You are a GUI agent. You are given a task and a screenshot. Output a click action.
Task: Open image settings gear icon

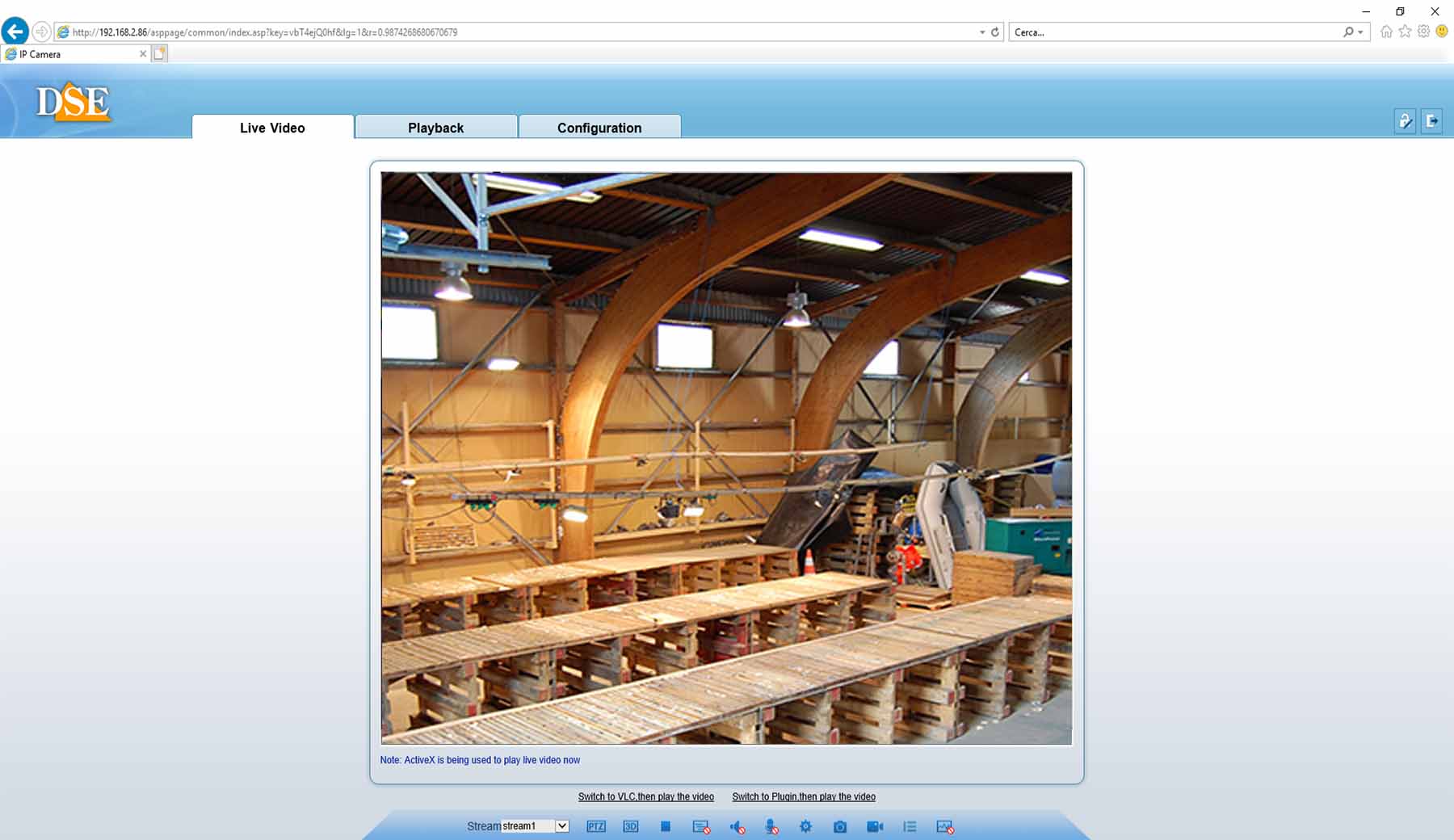[x=805, y=826]
